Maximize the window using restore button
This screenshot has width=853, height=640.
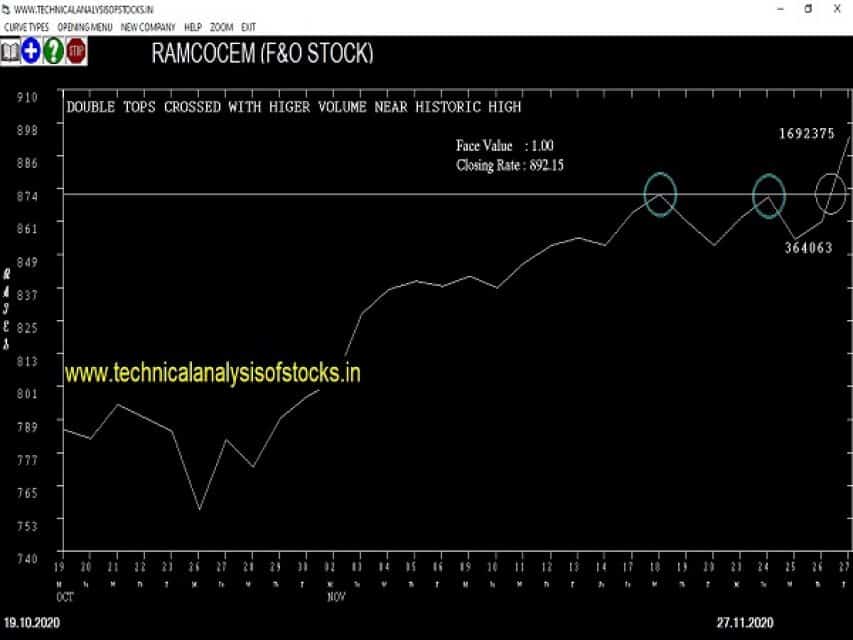(808, 9)
